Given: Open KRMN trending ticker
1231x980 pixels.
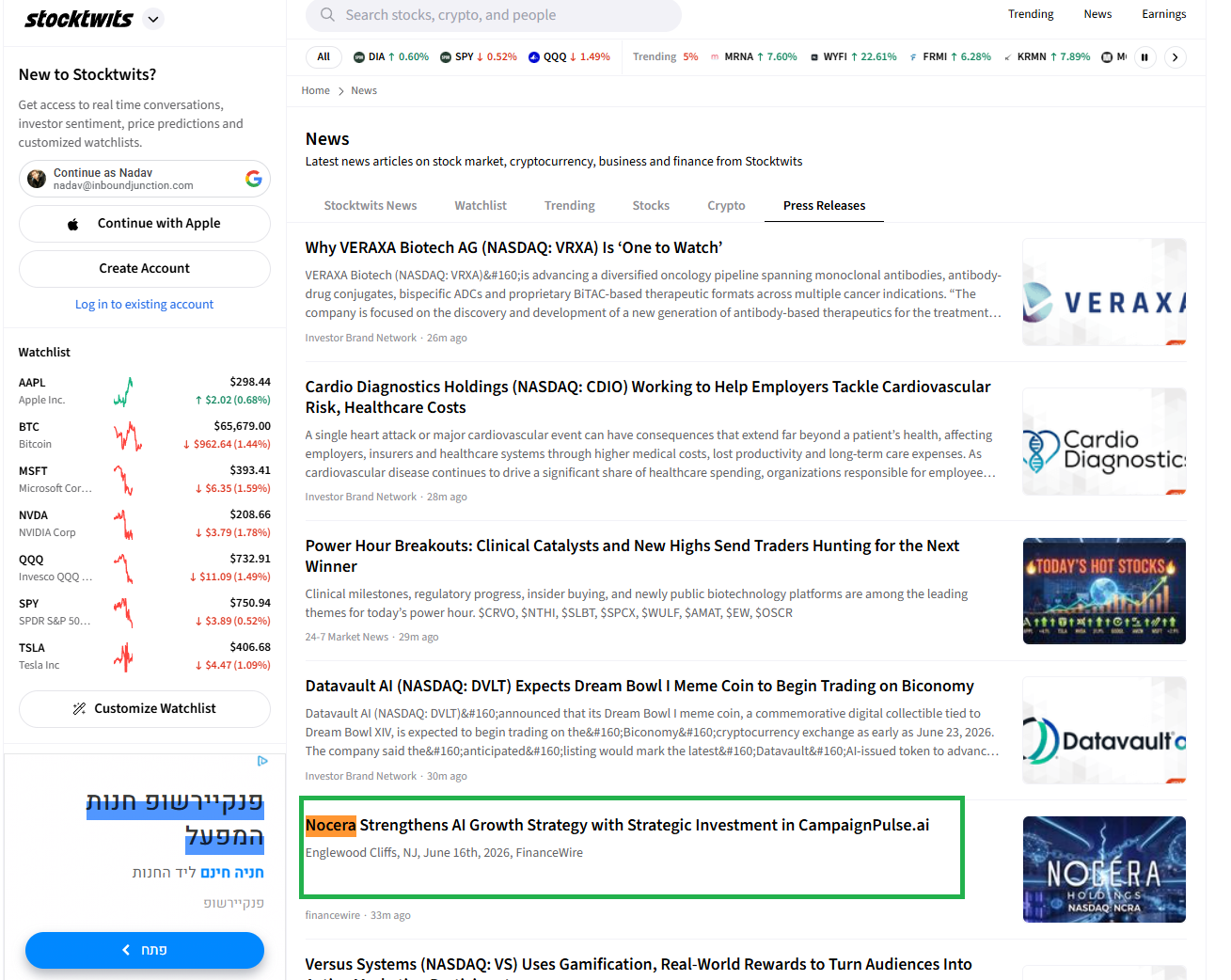Looking at the screenshot, I should coord(1047,57).
